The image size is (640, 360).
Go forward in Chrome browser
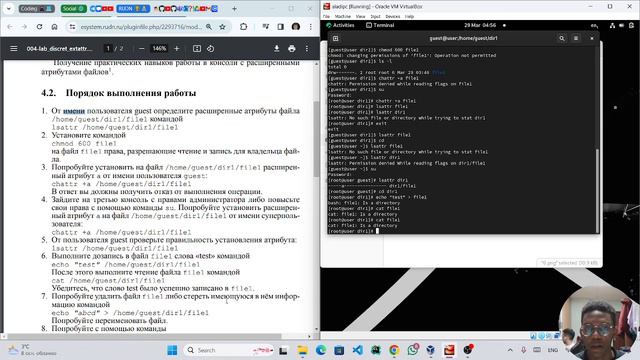tap(24, 27)
